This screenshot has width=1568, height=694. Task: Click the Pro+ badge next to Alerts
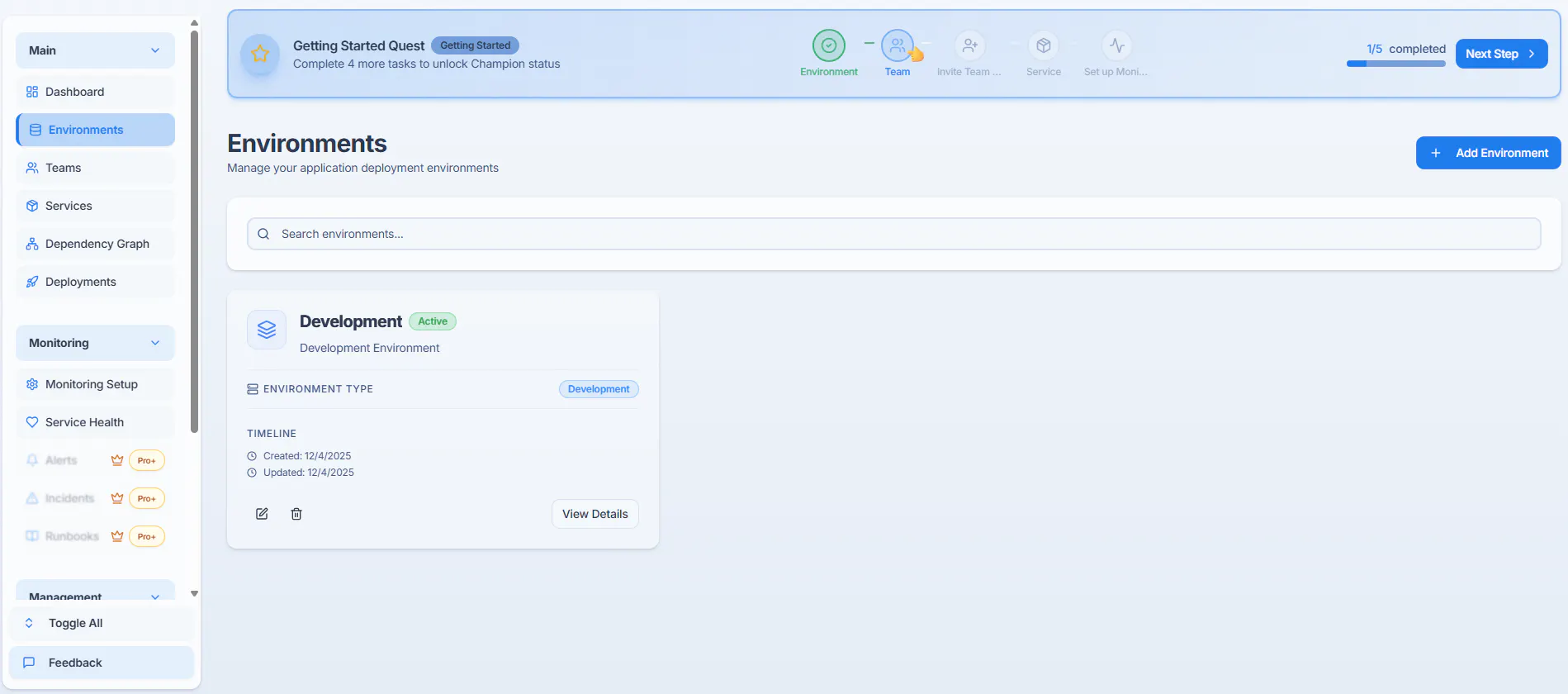147,460
